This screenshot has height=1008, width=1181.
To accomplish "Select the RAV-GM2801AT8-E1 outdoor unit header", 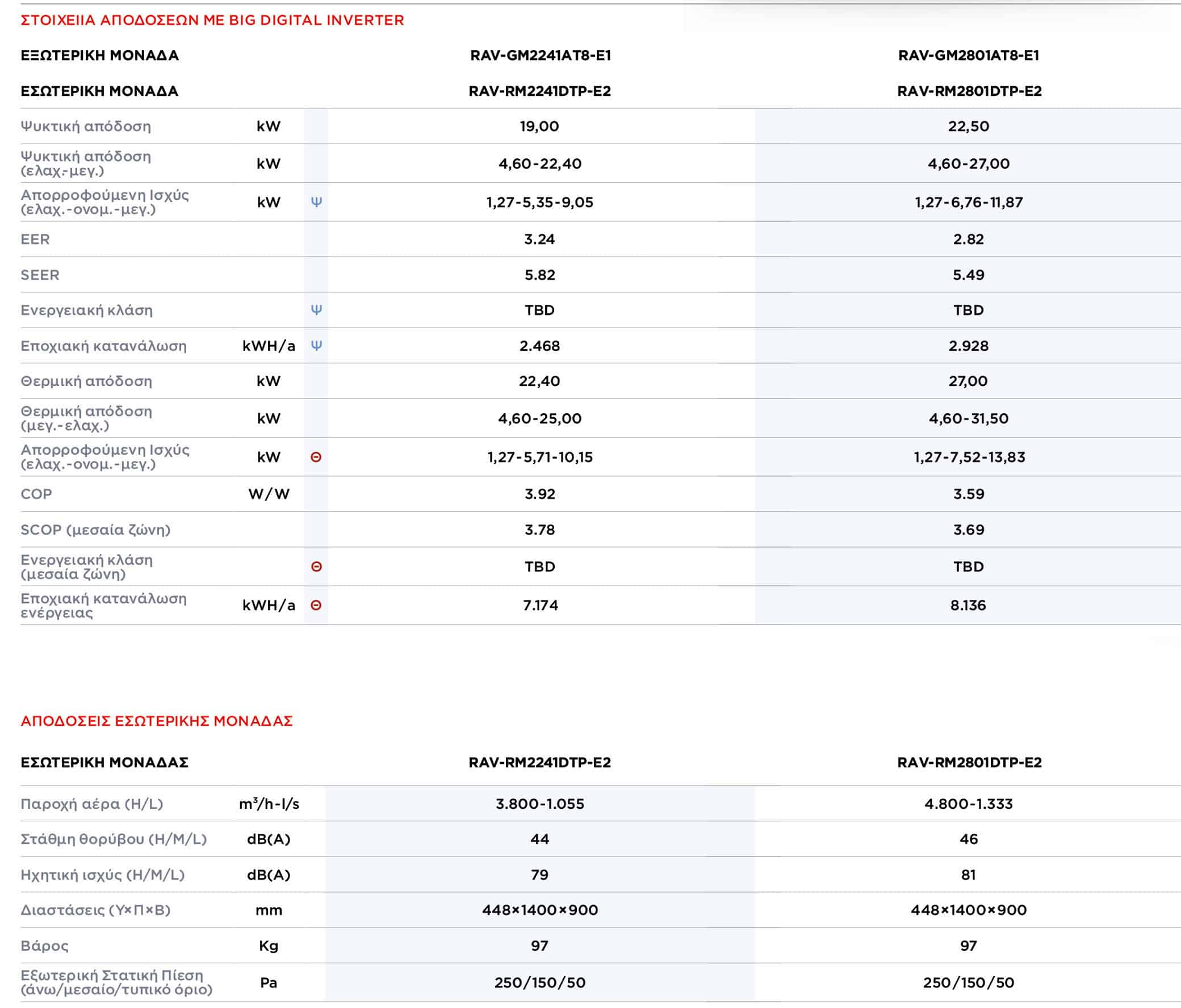I will click(x=969, y=55).
